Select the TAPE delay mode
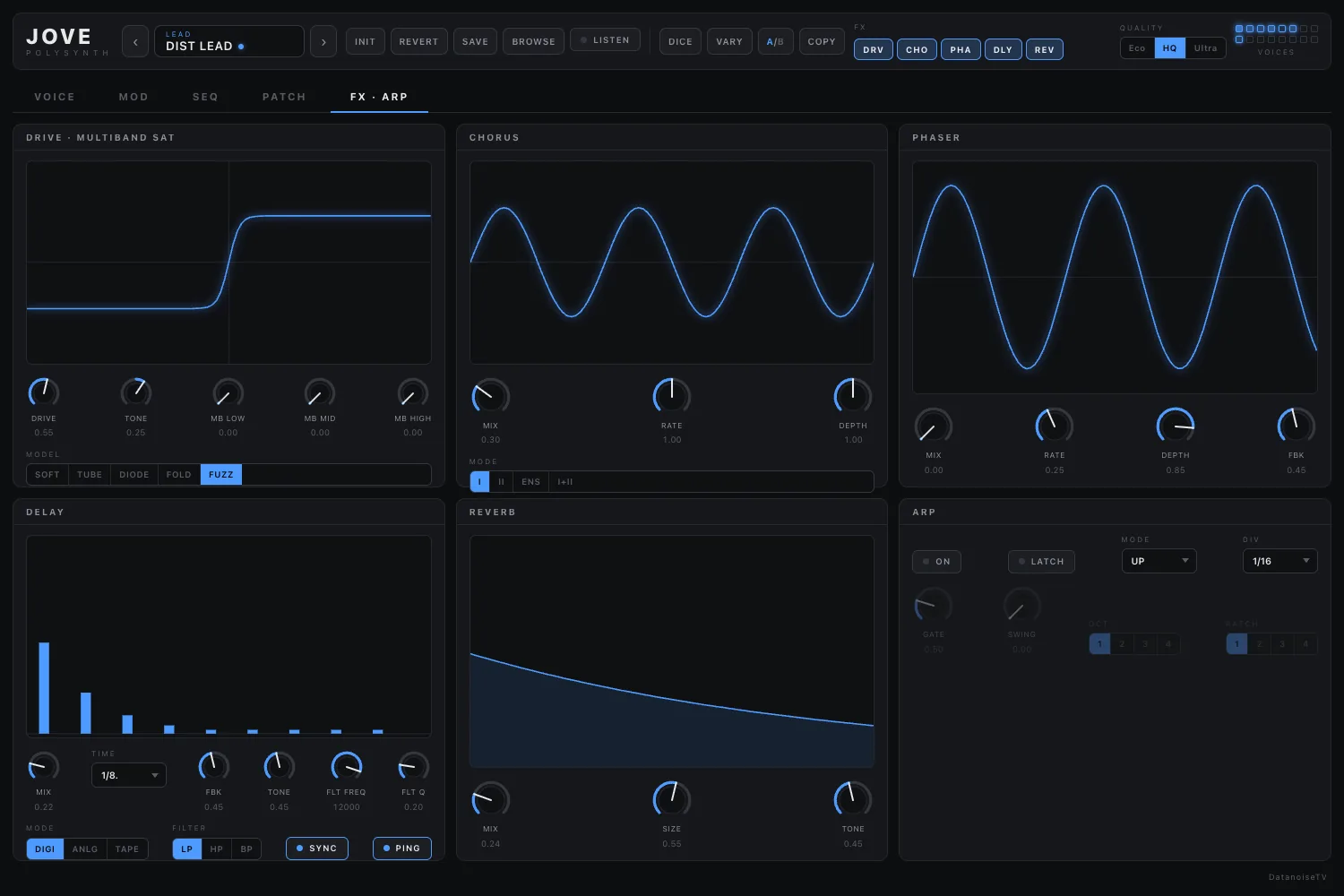This screenshot has height=896, width=1344. coord(127,849)
